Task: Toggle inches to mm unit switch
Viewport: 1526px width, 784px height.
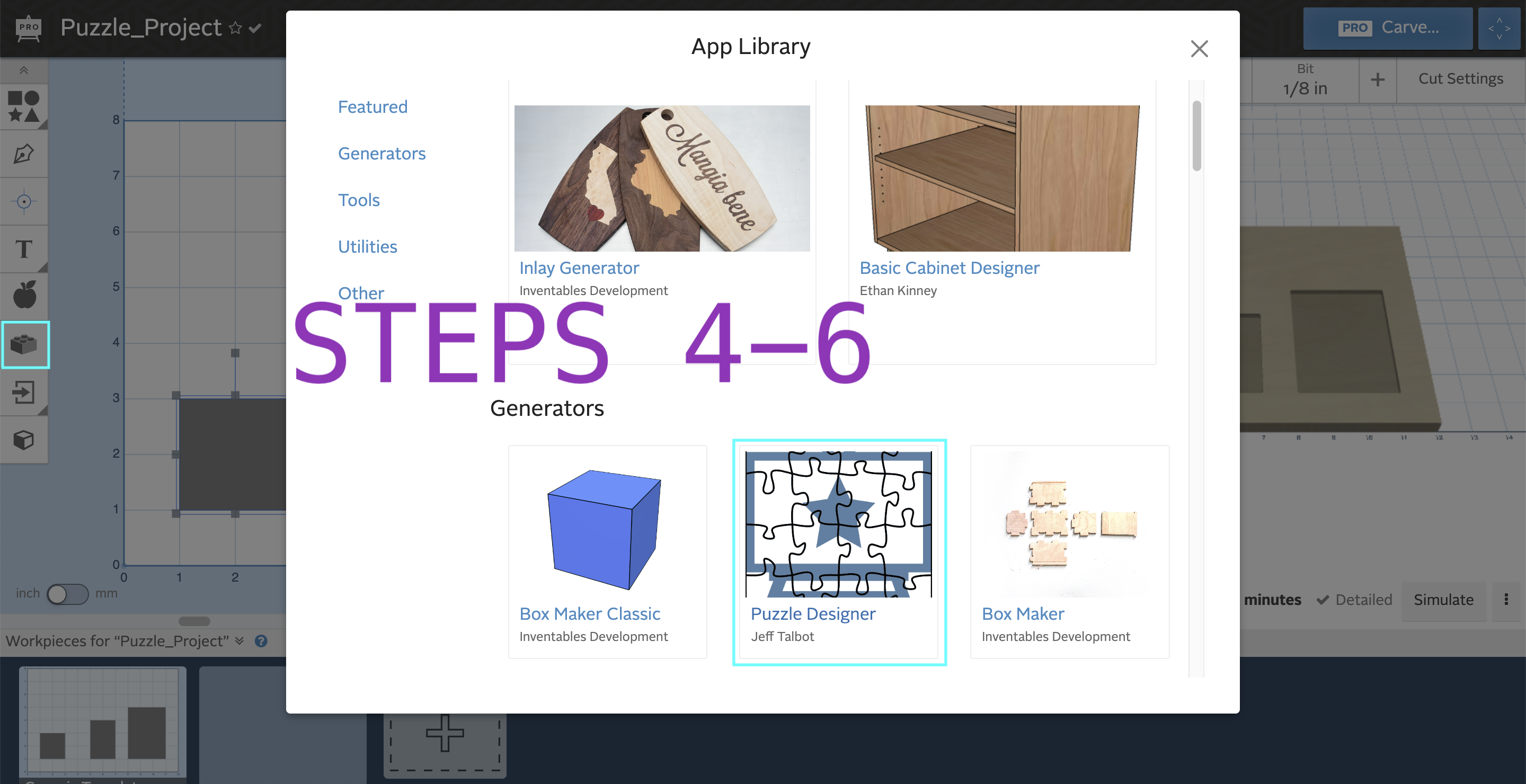Action: pyautogui.click(x=66, y=595)
